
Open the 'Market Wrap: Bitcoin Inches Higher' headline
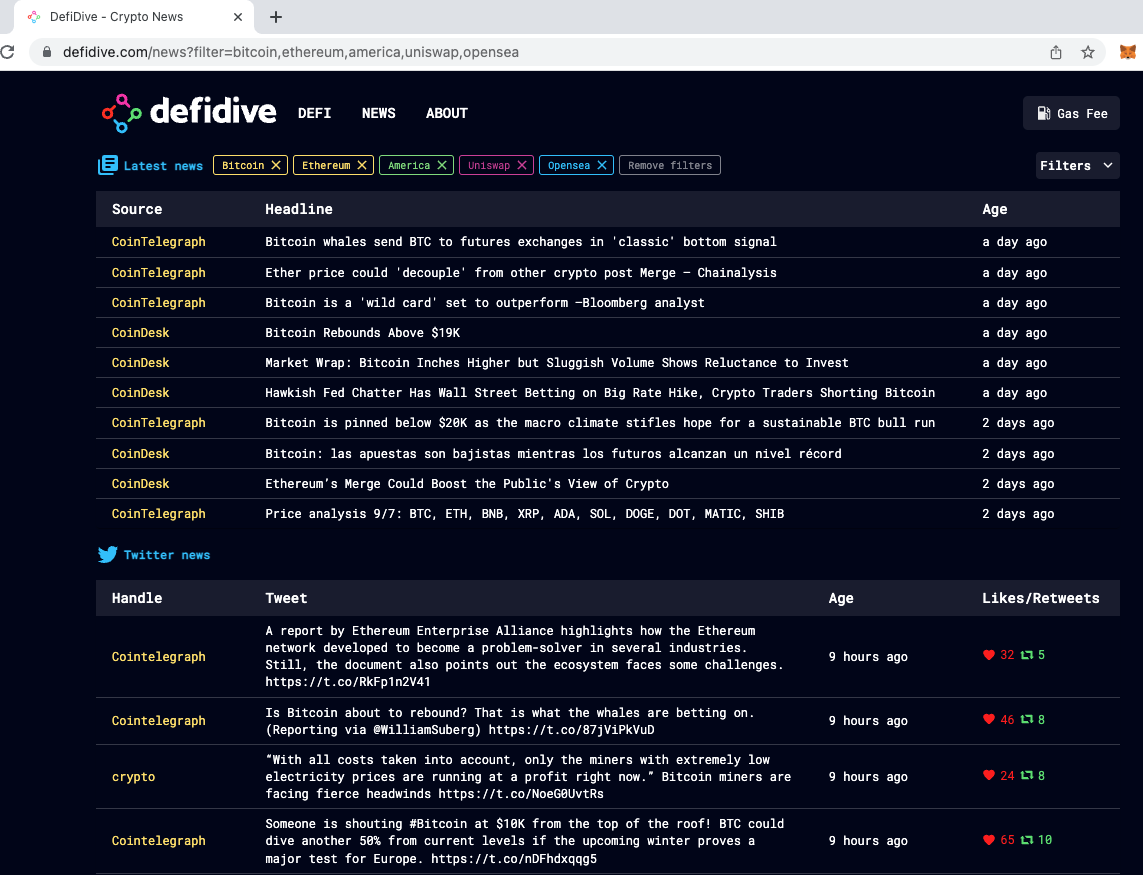coord(556,362)
